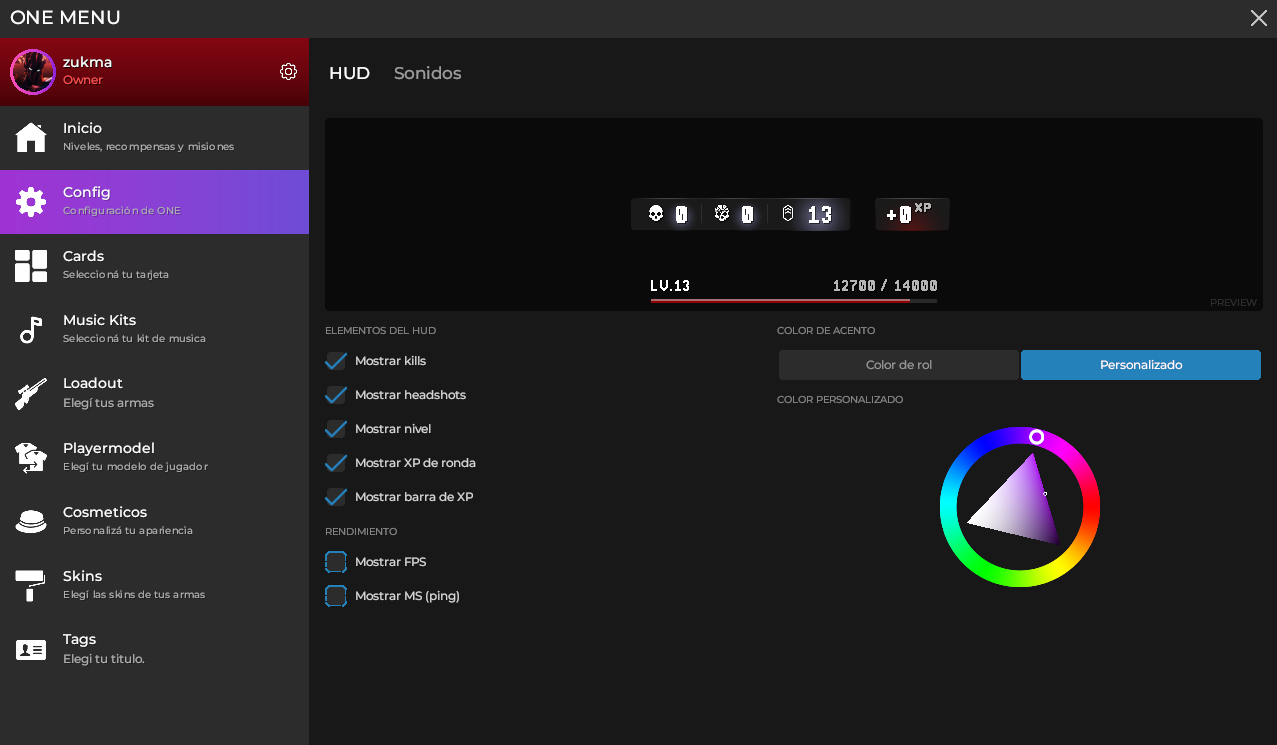Click the Tags ID card icon
Image resolution: width=1277 pixels, height=745 pixels.
click(x=31, y=650)
